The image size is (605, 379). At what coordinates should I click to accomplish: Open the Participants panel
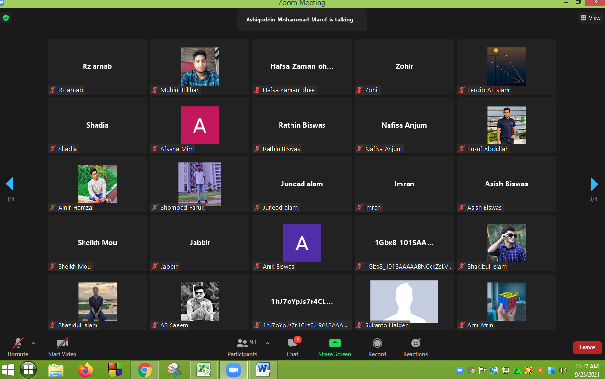tap(242, 347)
